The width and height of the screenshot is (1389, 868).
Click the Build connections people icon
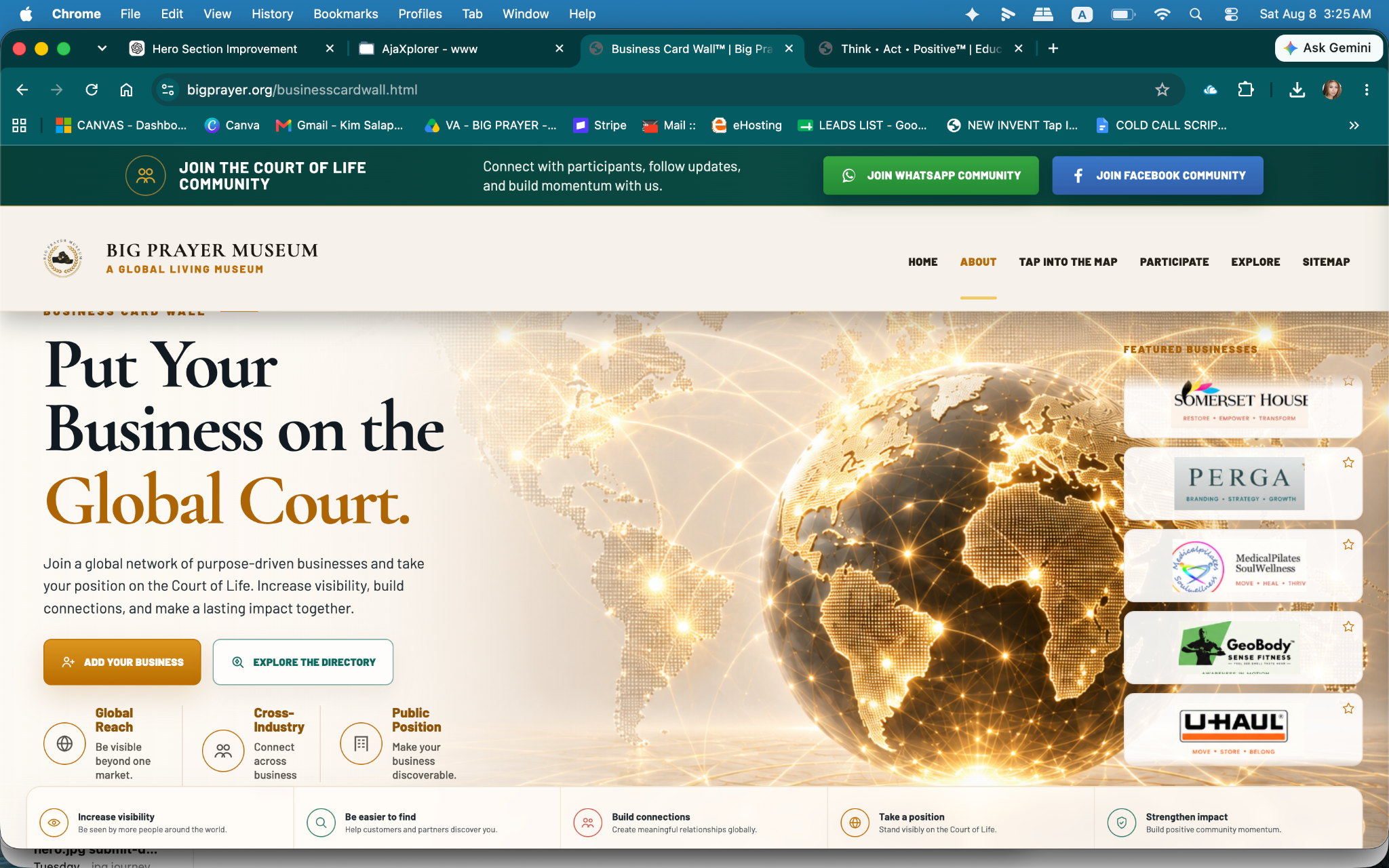[x=588, y=823]
